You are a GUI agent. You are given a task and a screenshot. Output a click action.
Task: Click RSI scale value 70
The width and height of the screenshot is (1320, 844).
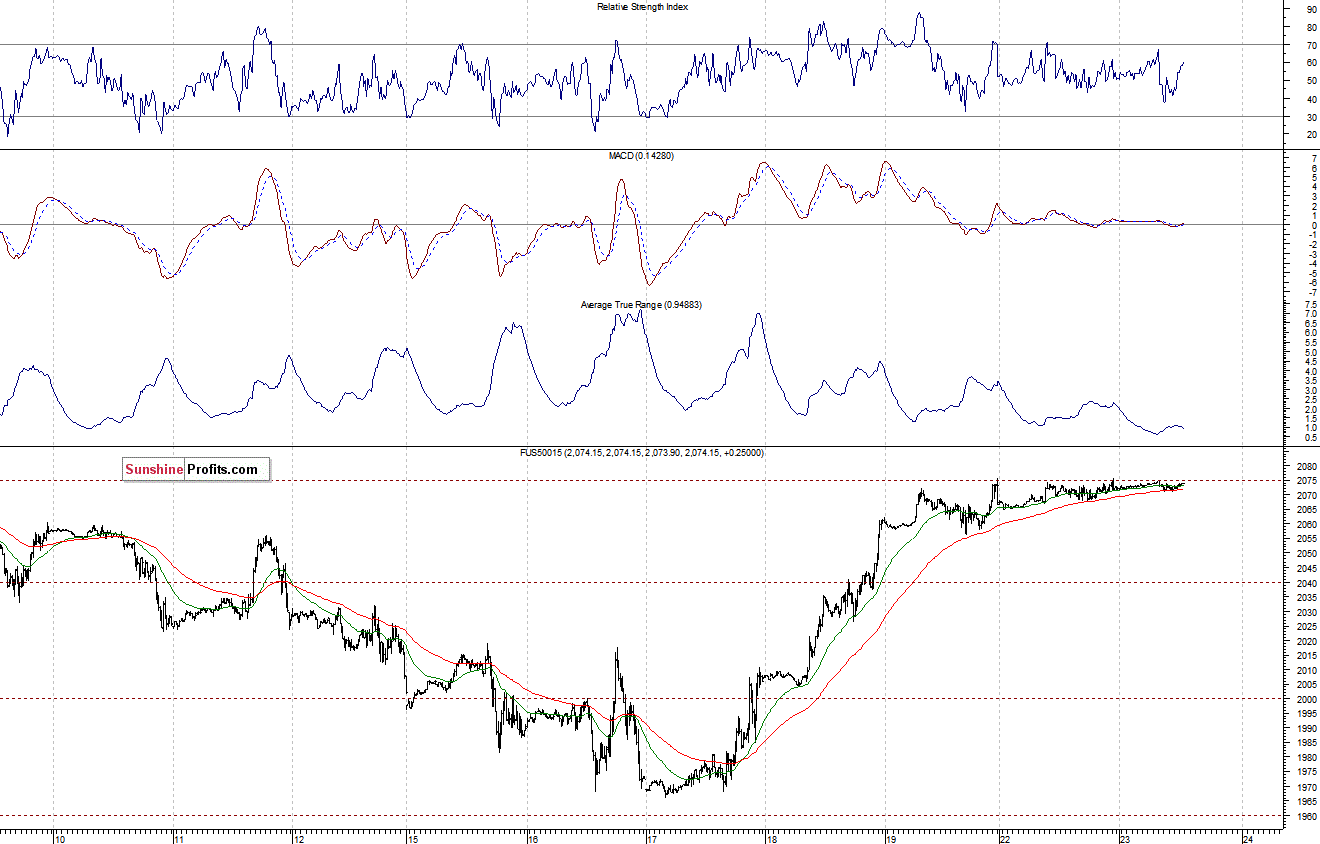[x=1311, y=45]
